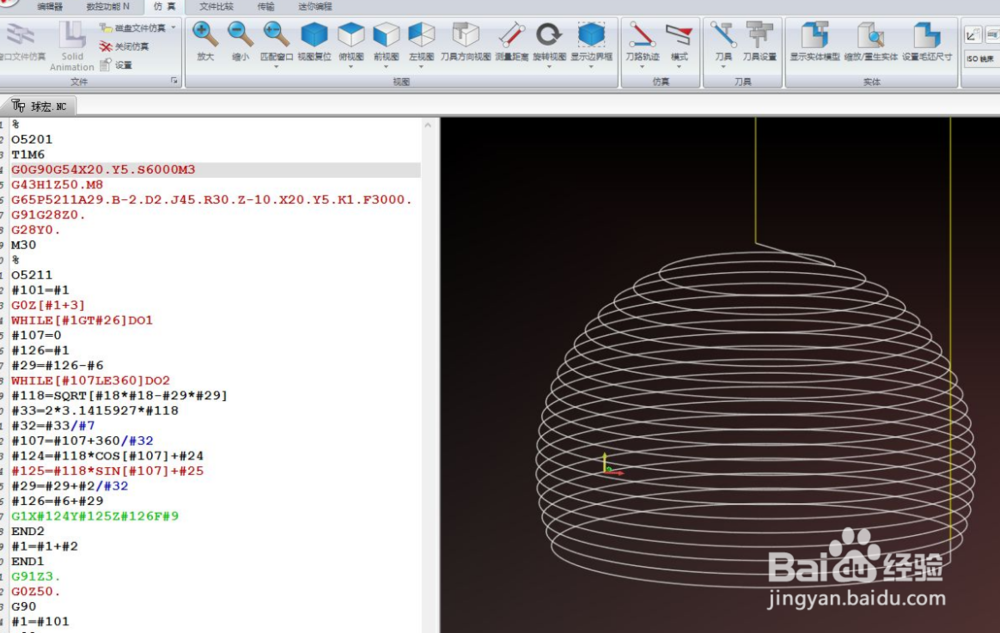Expand the 刀具 dropdown arrow
Screen dimensions: 1000x633
(x=723, y=66)
